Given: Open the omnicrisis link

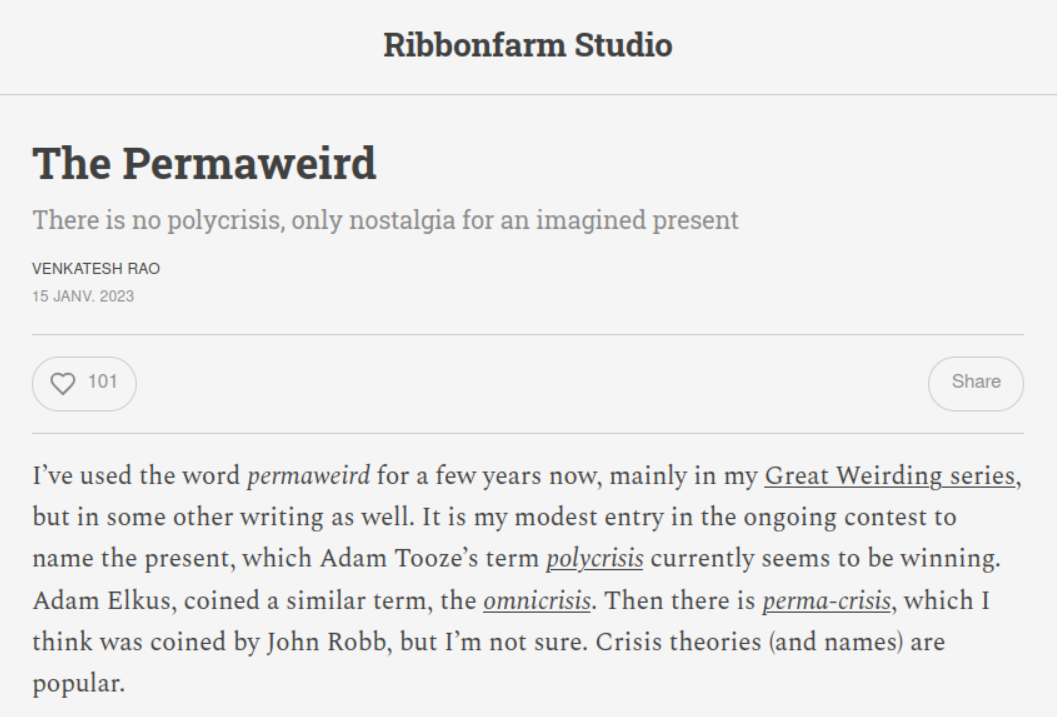Looking at the screenshot, I should 536,601.
